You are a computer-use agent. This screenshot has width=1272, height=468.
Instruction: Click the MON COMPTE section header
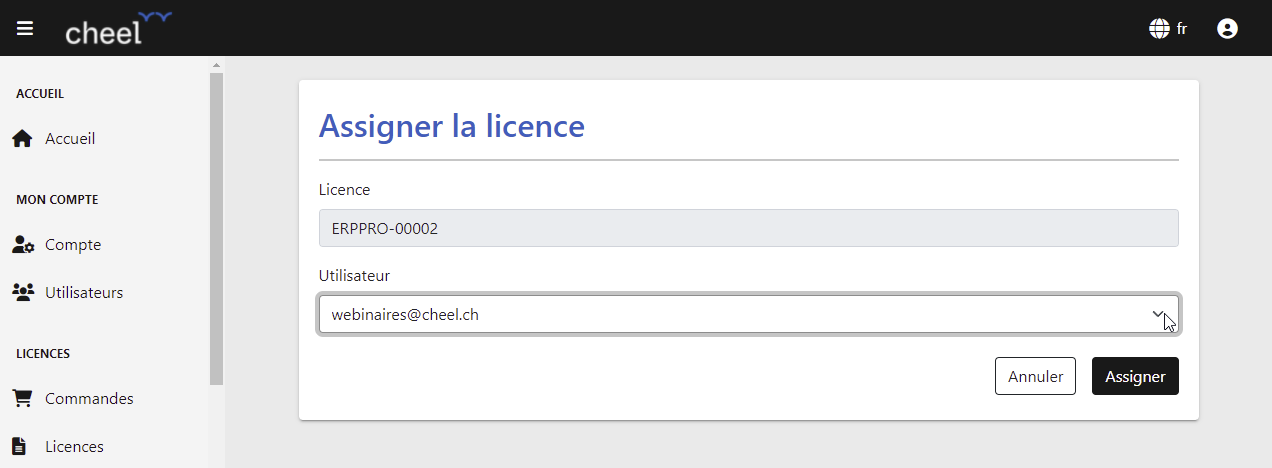tap(57, 200)
